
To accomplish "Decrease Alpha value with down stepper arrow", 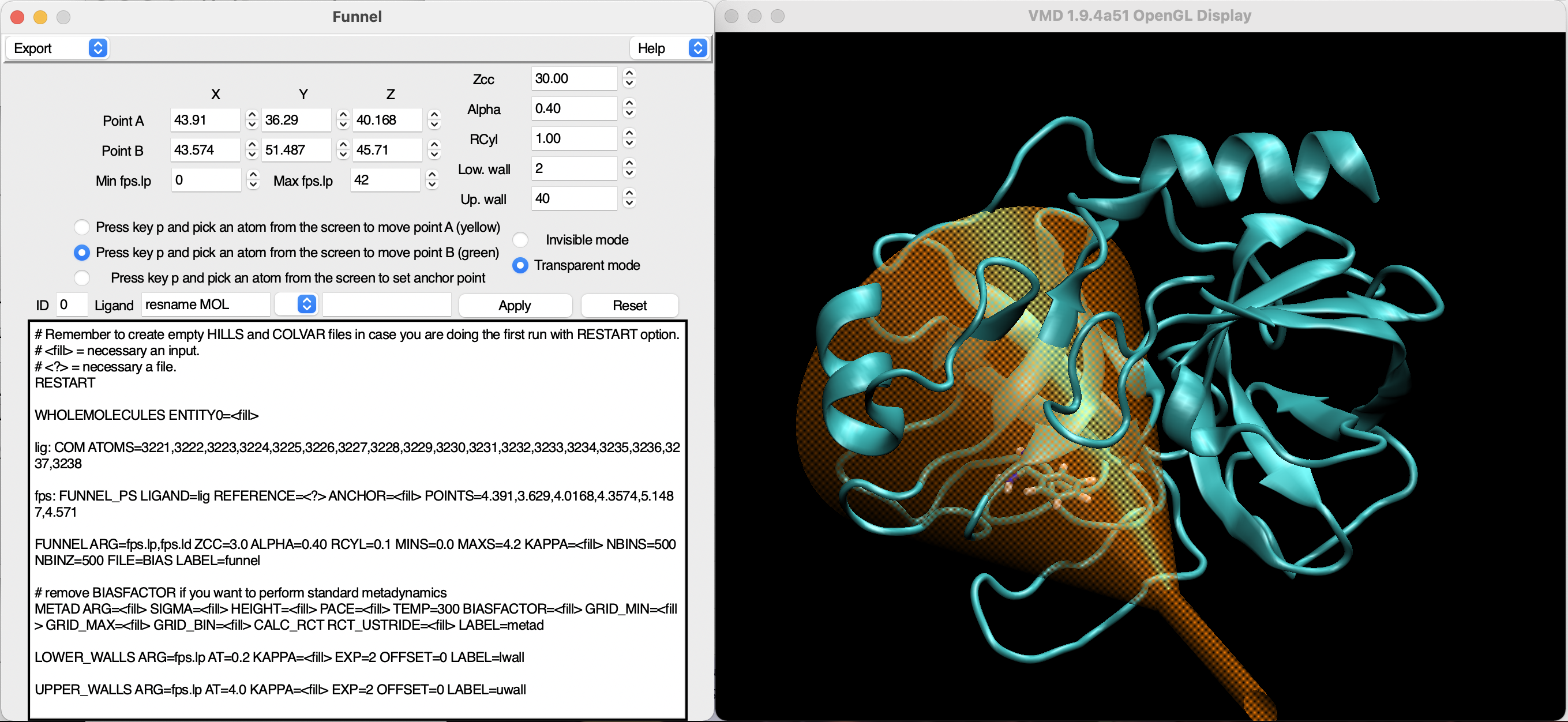I will click(629, 114).
